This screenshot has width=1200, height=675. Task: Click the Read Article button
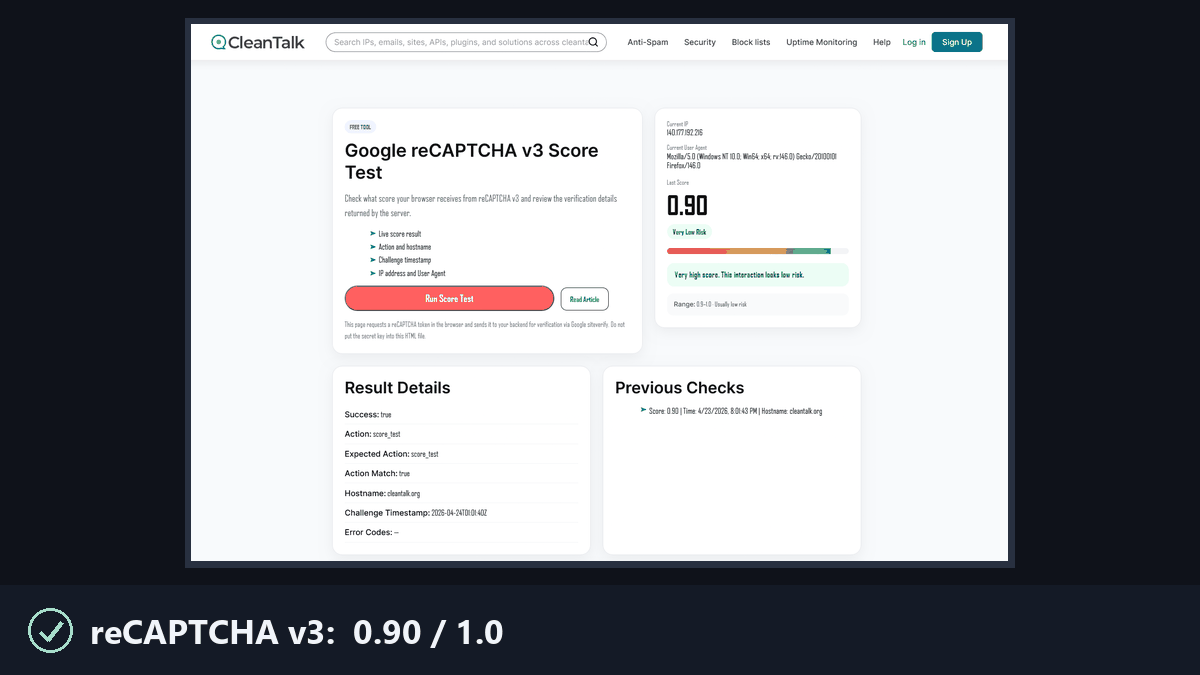[x=585, y=299]
